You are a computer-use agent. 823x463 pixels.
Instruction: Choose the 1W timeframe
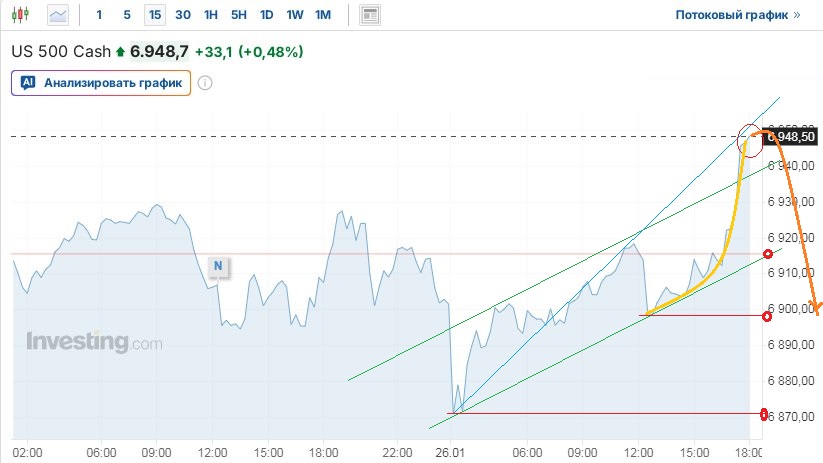point(294,15)
